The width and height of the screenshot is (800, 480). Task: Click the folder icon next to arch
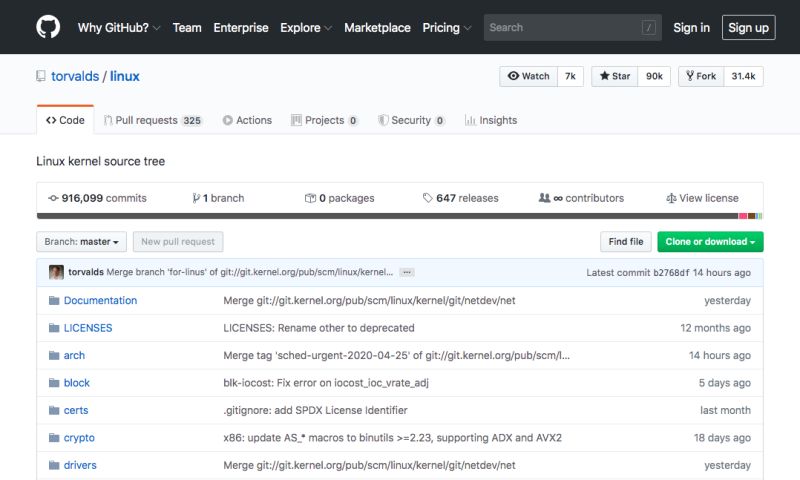click(54, 356)
